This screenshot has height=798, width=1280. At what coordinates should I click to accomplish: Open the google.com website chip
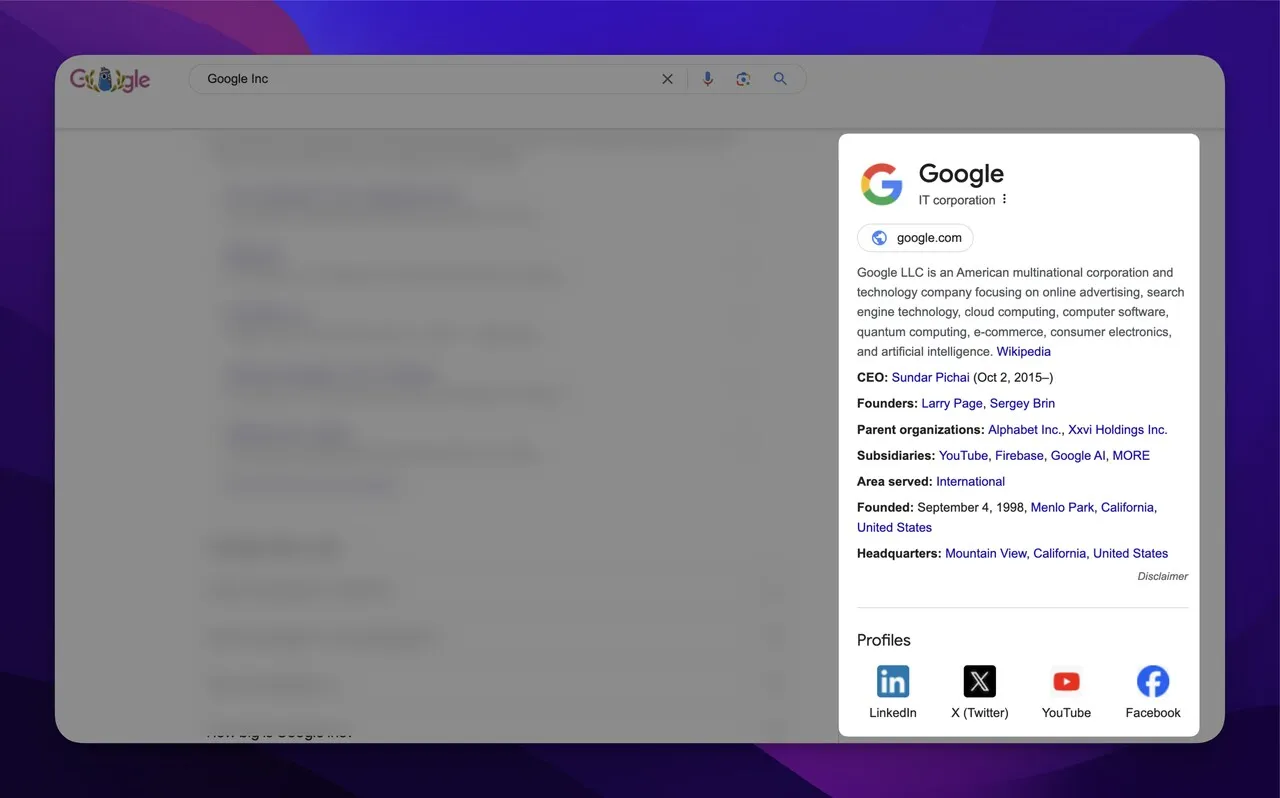click(x=915, y=238)
